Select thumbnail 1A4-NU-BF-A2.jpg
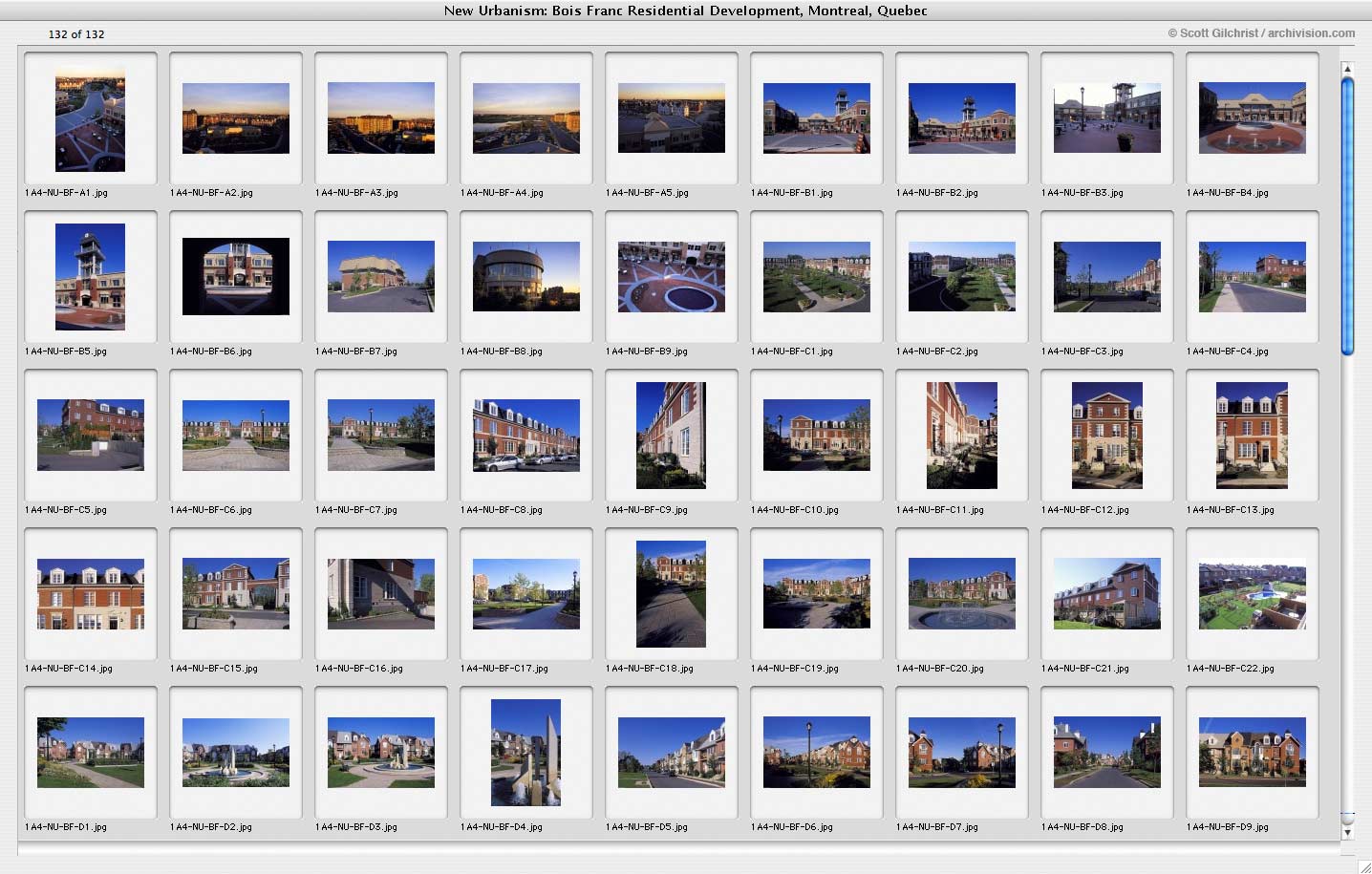The image size is (1372, 874). point(236,118)
